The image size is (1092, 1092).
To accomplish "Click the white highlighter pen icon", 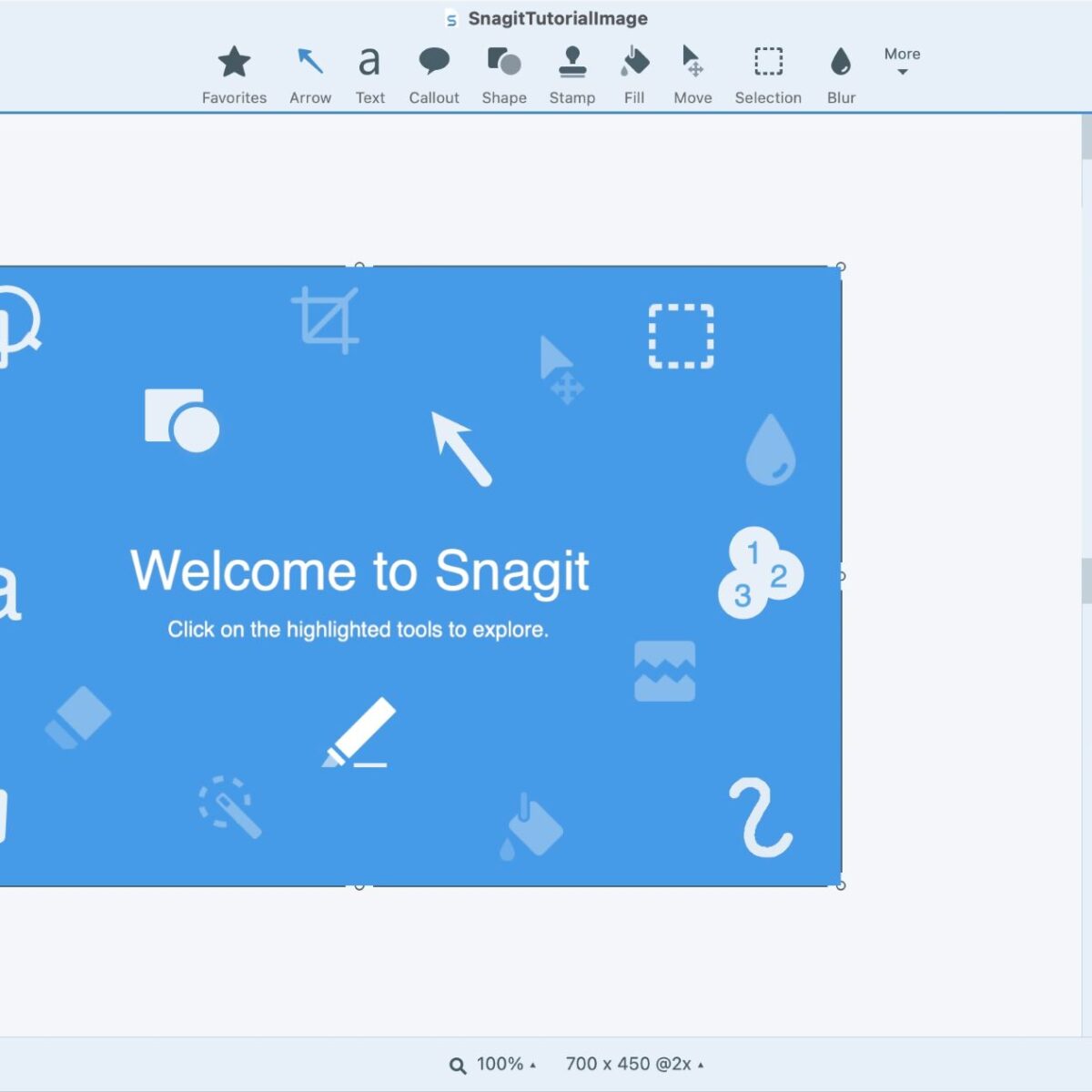I will (x=359, y=733).
